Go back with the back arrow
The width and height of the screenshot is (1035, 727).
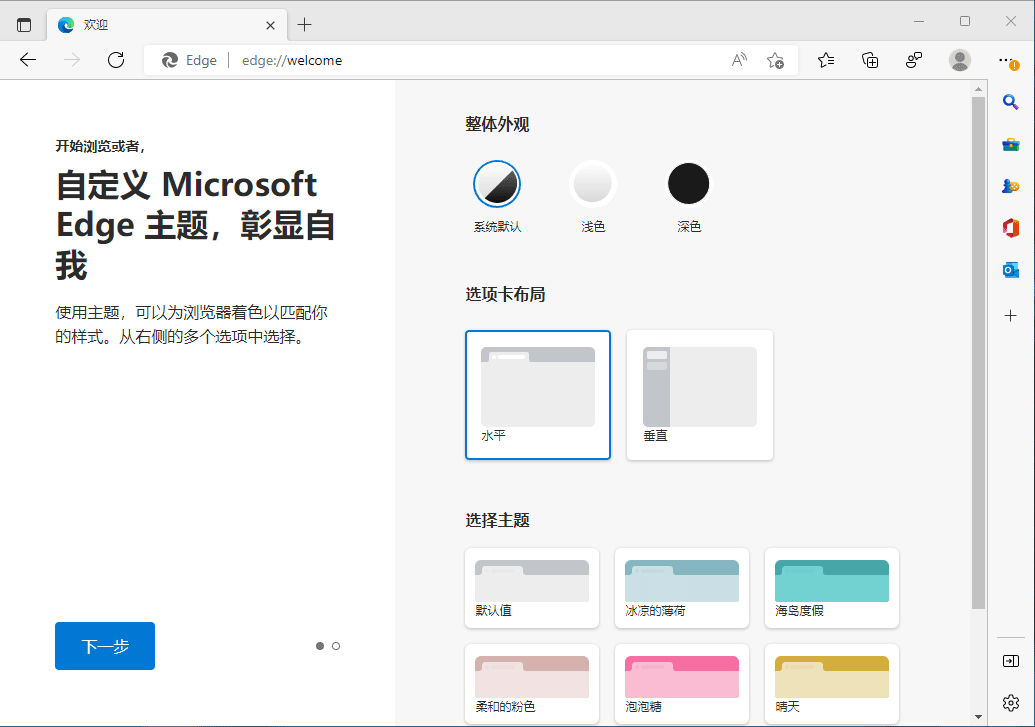click(28, 60)
